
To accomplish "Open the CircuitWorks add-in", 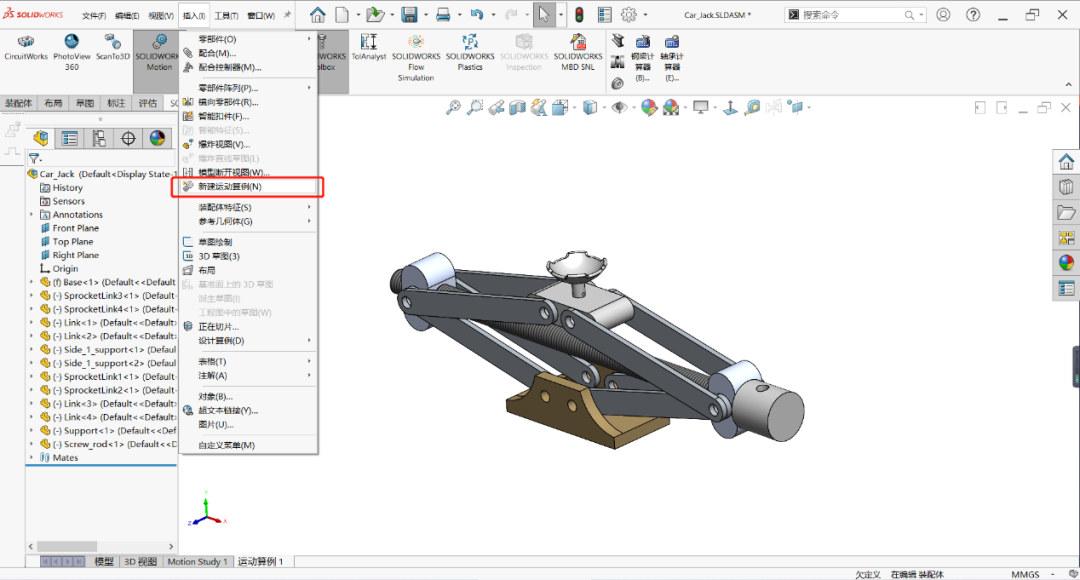I will pos(25,48).
